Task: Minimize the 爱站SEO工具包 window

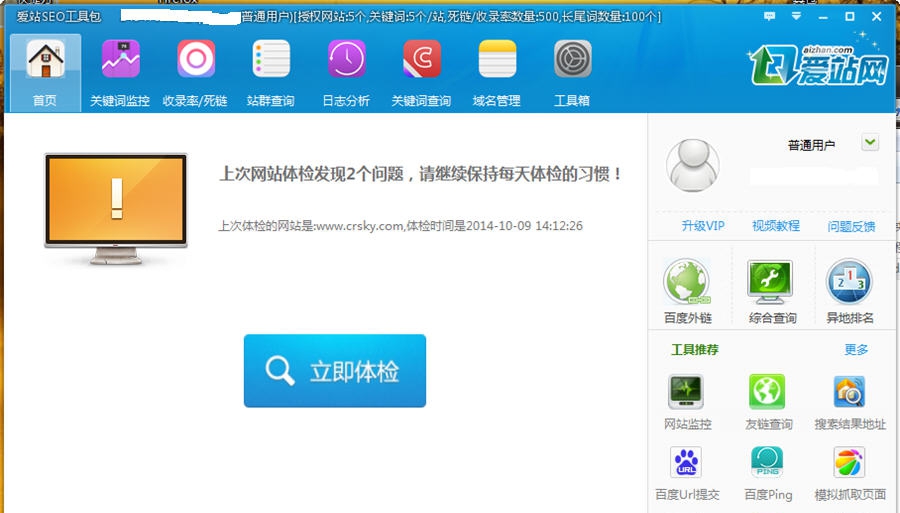Action: coord(823,18)
